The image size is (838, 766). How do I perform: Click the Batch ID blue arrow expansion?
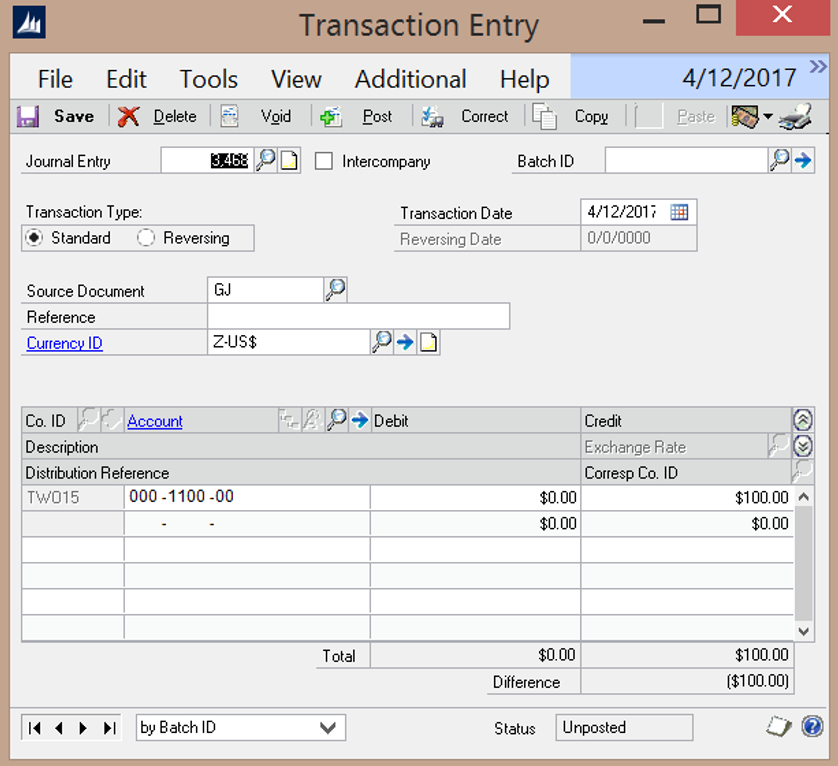[802, 161]
